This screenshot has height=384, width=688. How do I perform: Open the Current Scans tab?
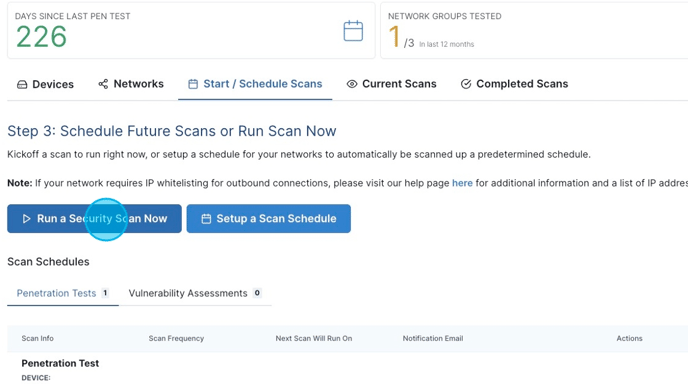391,84
